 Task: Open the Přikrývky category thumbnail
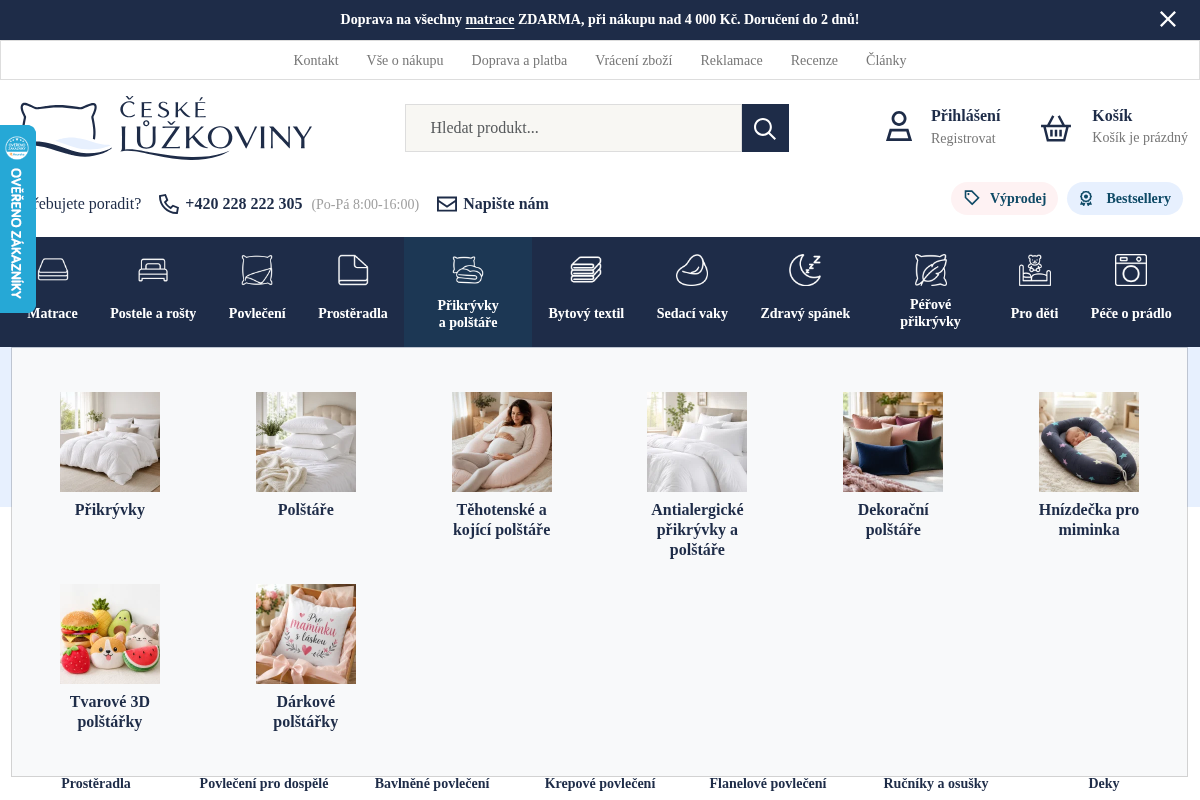(110, 442)
